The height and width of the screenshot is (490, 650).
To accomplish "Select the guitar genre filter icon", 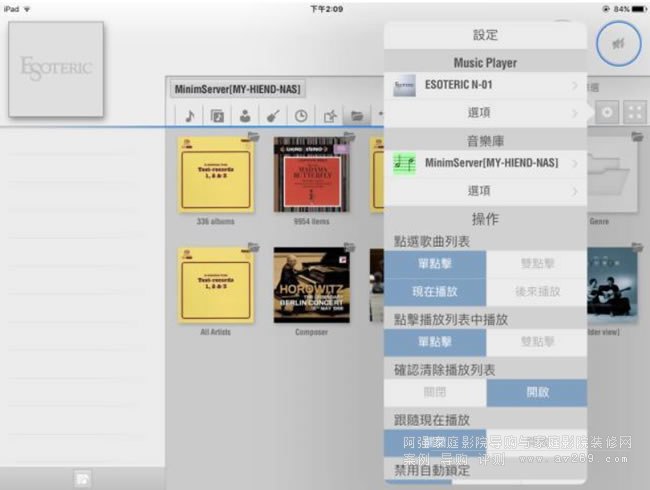I will coord(273,115).
